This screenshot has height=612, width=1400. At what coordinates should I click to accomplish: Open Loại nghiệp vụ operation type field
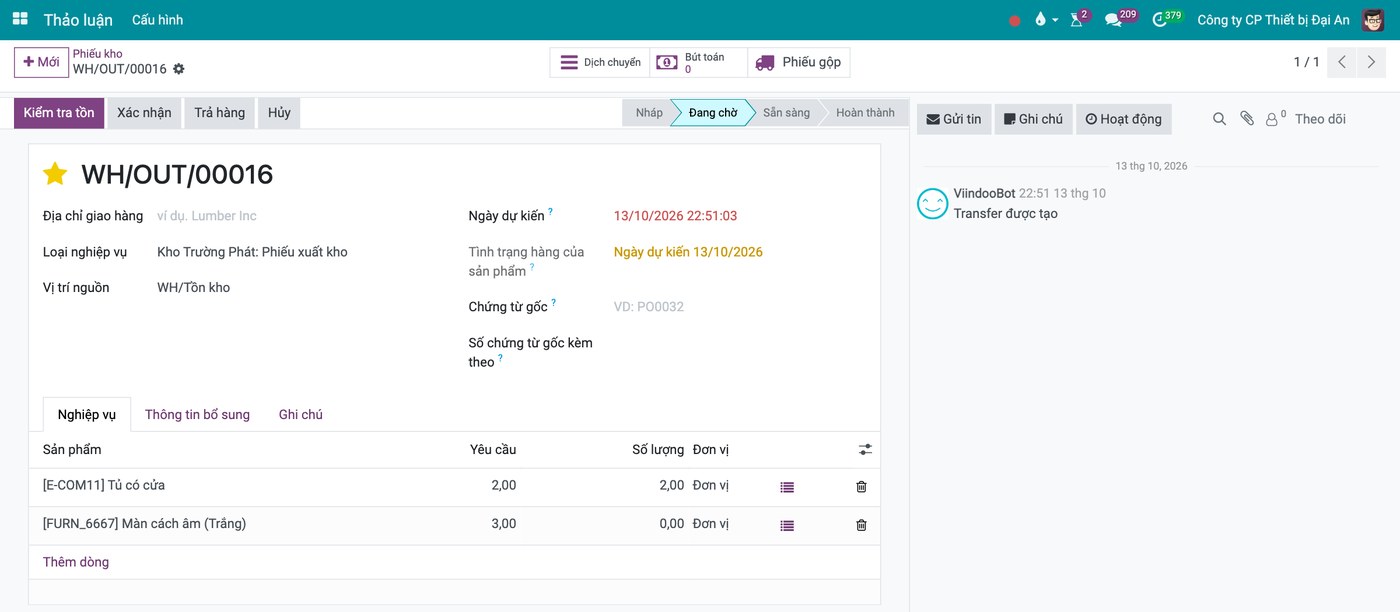point(299,252)
